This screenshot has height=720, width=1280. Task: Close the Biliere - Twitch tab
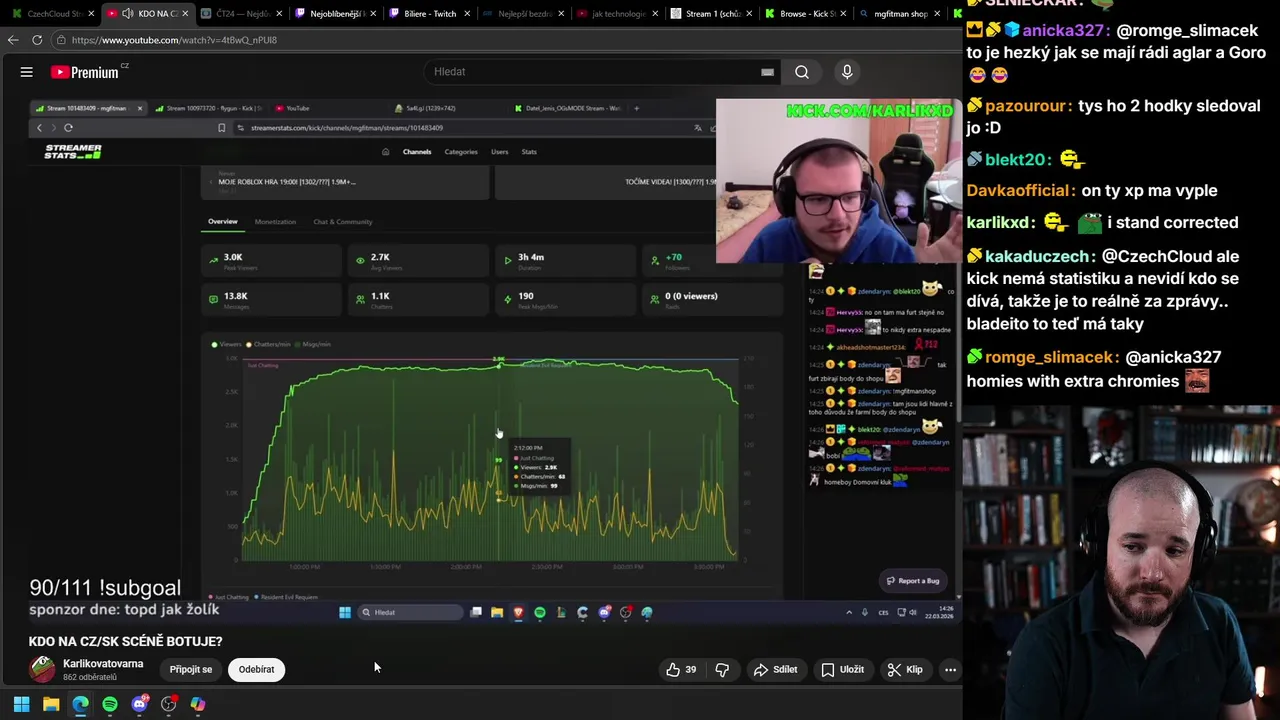point(467,14)
